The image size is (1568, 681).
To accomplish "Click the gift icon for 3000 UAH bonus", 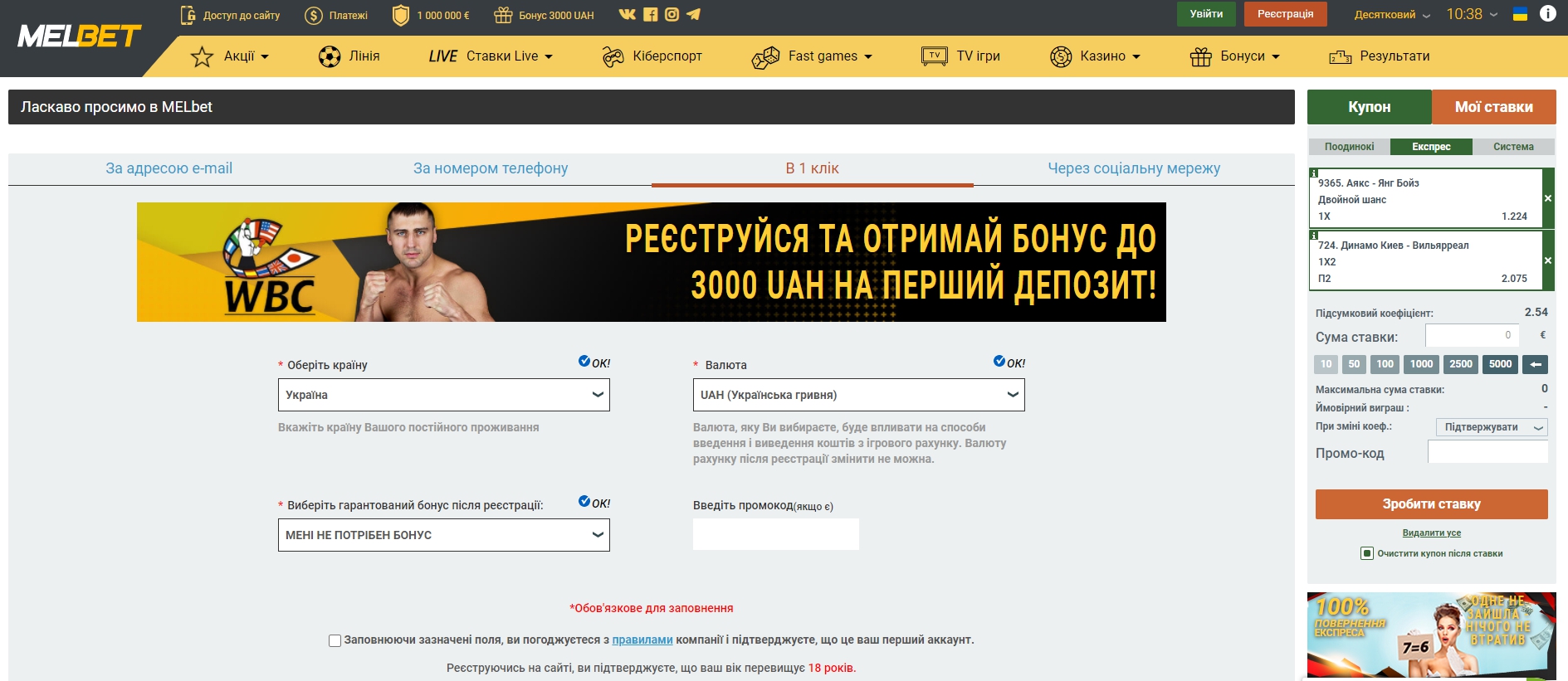I will tap(503, 15).
